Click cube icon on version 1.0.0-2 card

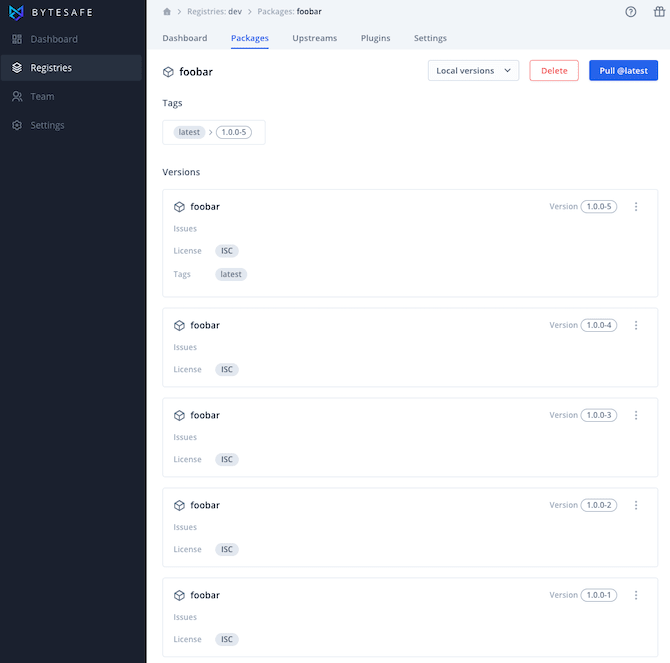(x=179, y=506)
